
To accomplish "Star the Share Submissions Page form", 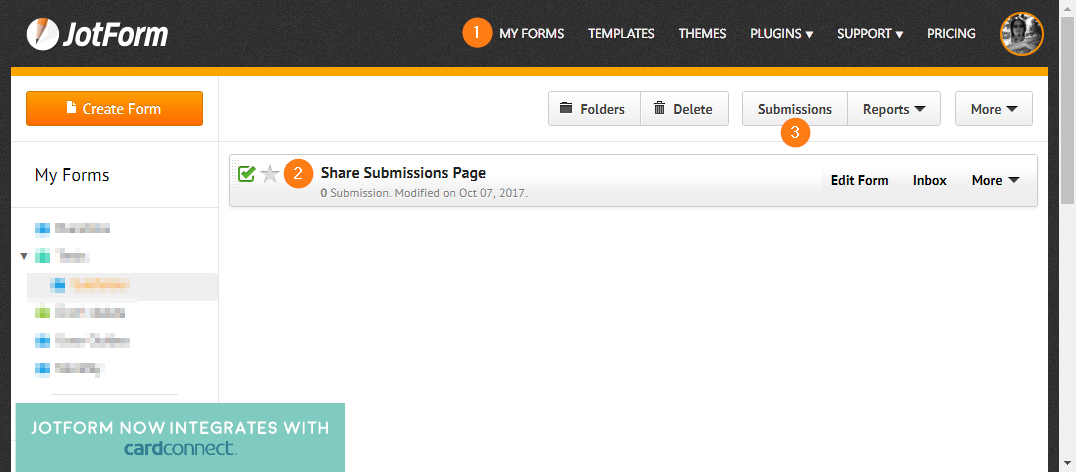I will point(269,175).
